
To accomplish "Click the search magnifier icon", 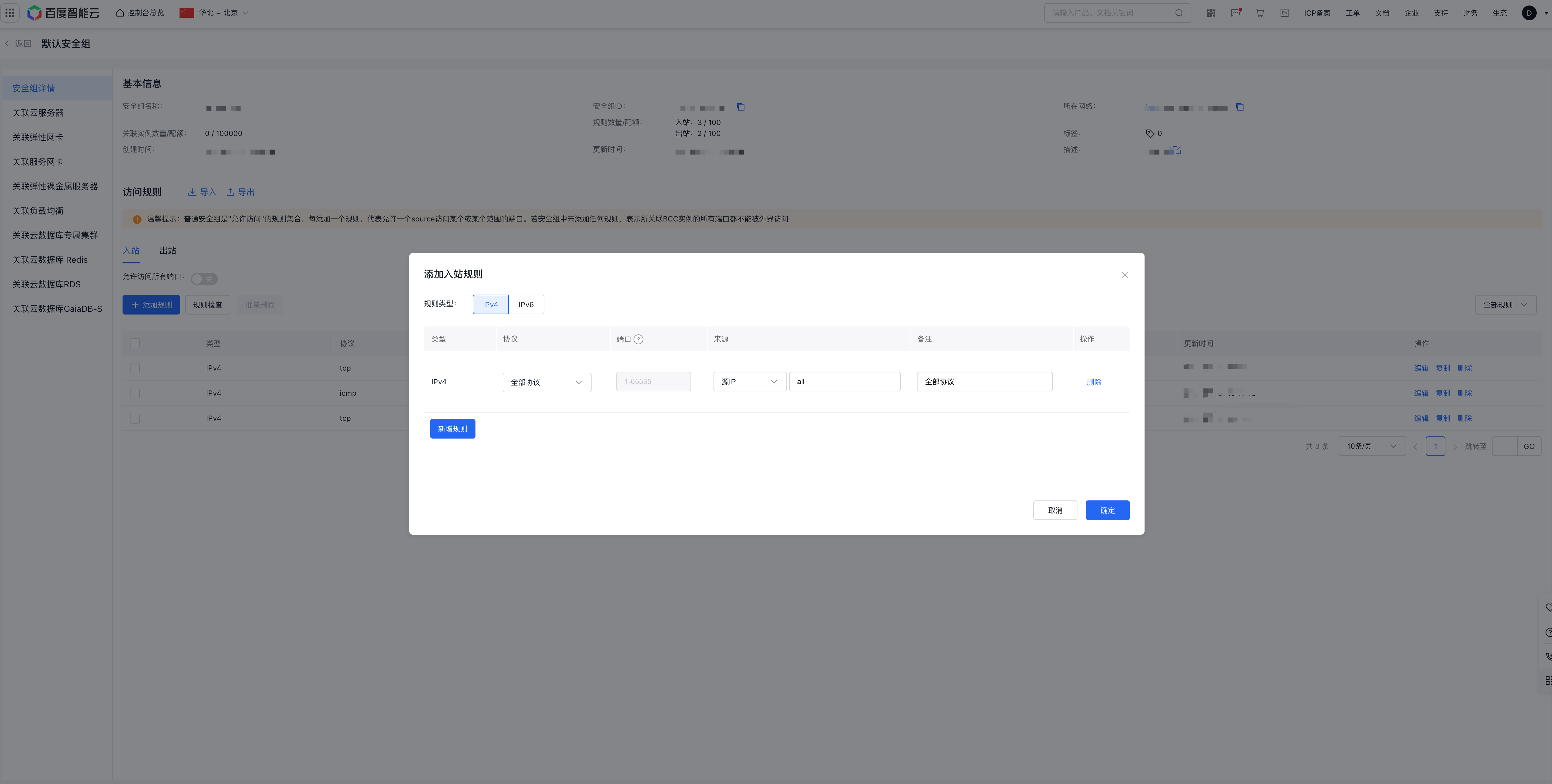I will coord(1179,13).
